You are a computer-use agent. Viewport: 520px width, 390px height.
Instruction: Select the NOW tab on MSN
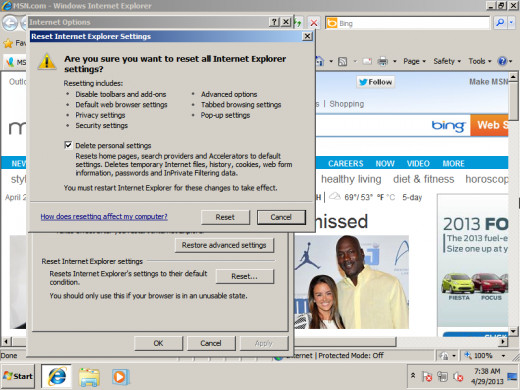pyautogui.click(x=385, y=164)
